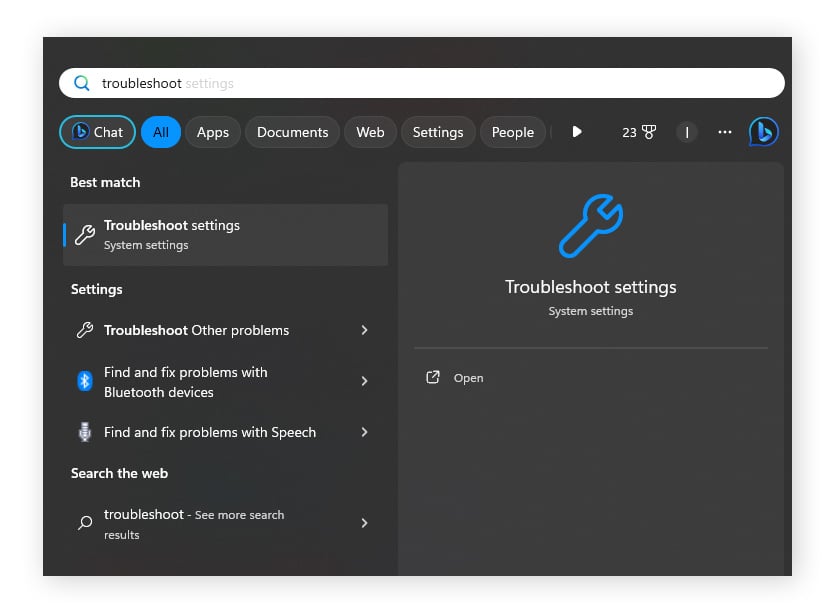Expand the chevron for Troubleshoot Other problems
The width and height of the screenshot is (829, 616).
[x=365, y=330]
